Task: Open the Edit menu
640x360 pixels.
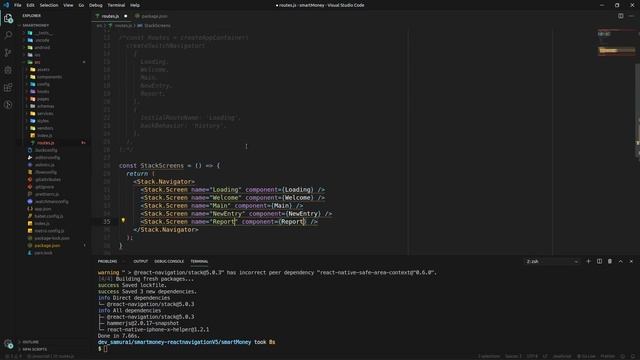Action: (31, 5)
